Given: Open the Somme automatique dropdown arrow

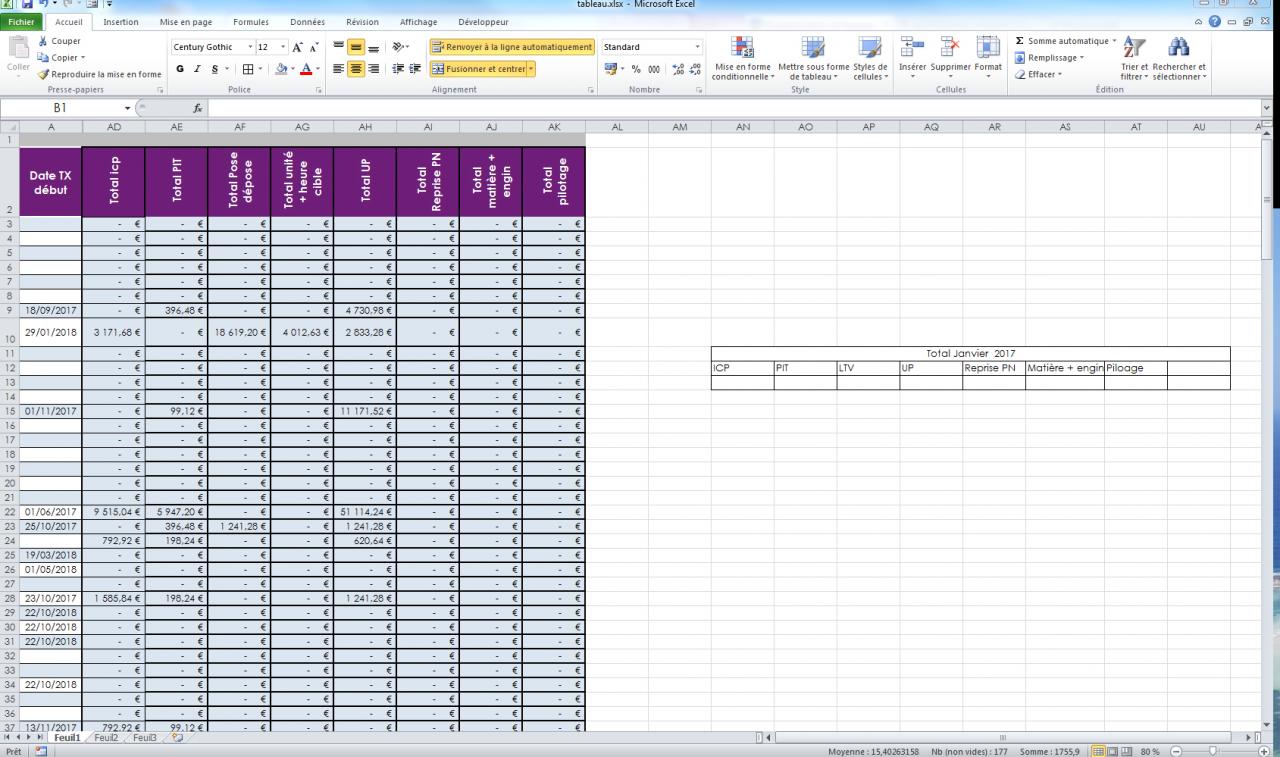Looking at the screenshot, I should (x=1112, y=41).
